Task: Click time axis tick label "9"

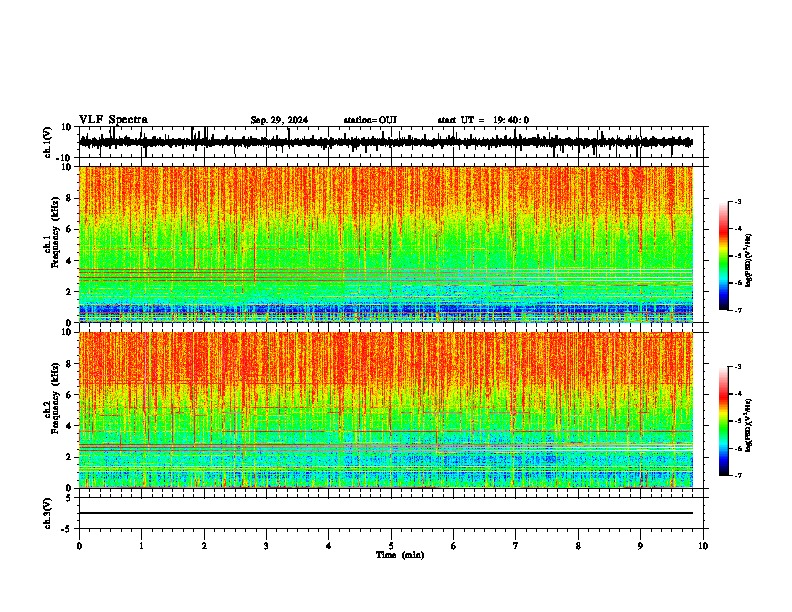Action: click(x=640, y=546)
